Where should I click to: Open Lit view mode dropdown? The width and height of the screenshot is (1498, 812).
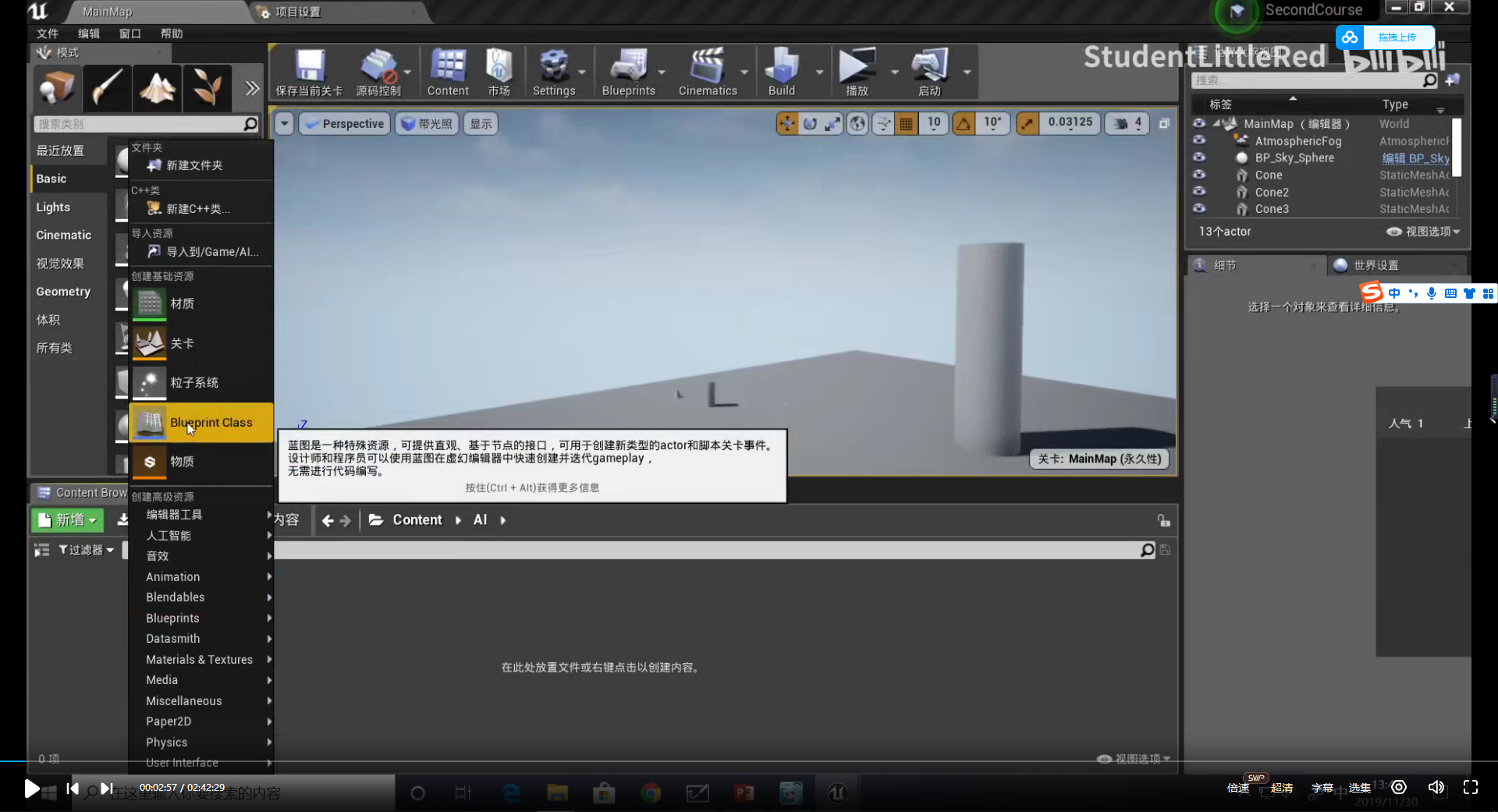pos(427,123)
